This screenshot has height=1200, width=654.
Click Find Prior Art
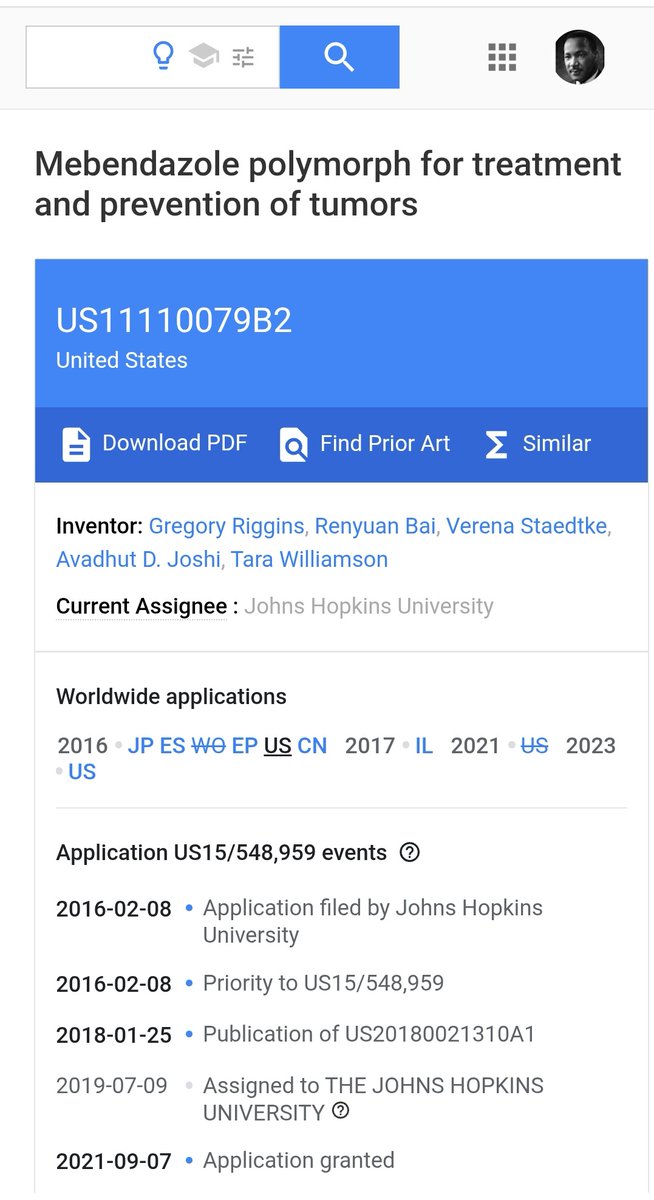pyautogui.click(x=364, y=444)
